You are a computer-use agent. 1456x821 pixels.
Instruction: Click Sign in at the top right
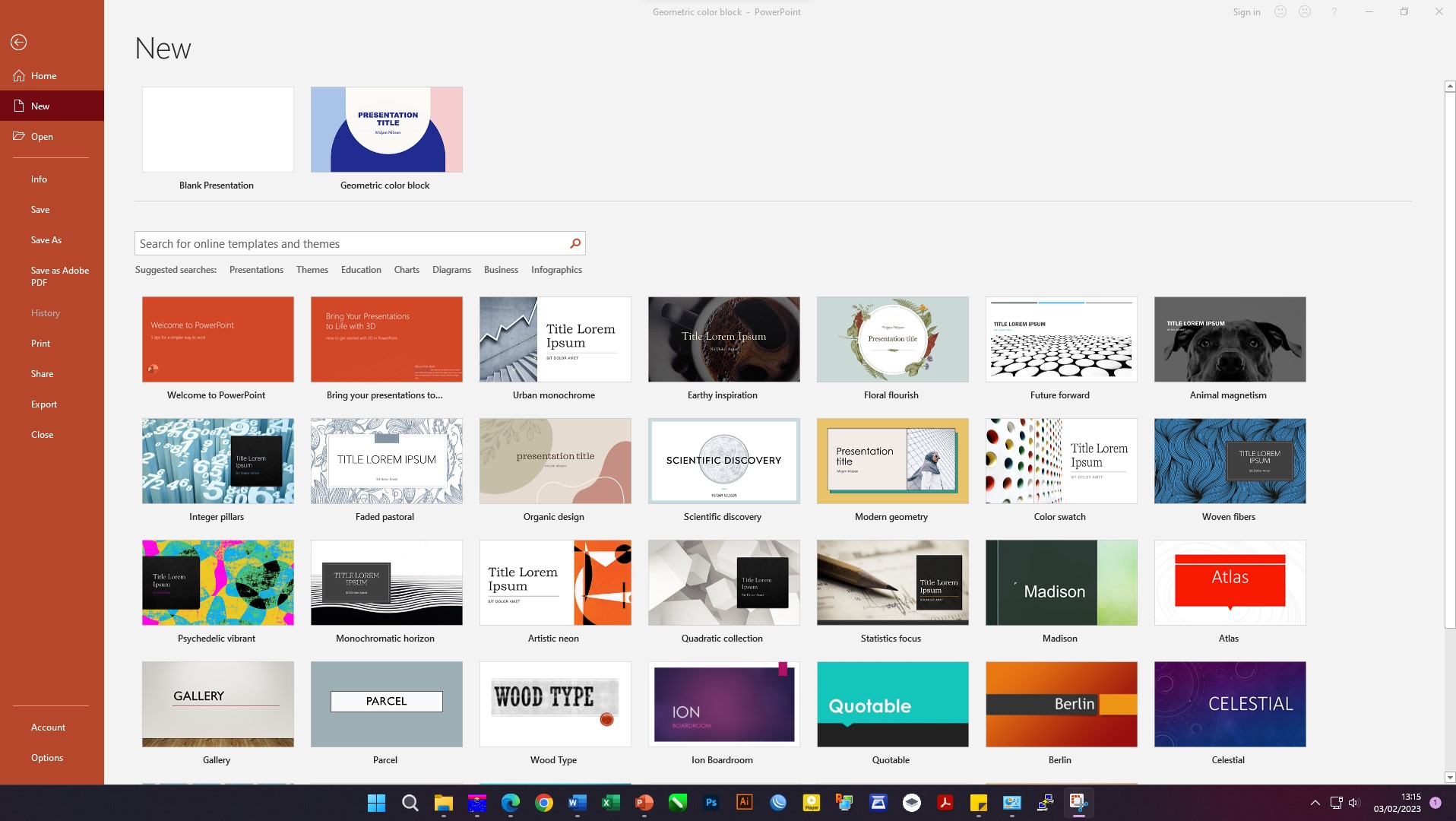tap(1246, 12)
